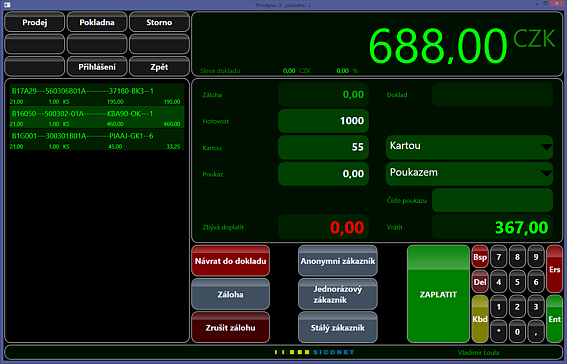Image resolution: width=567 pixels, height=364 pixels.
Task: Expand the Poukazem voucher type dropdown
Action: [x=469, y=174]
